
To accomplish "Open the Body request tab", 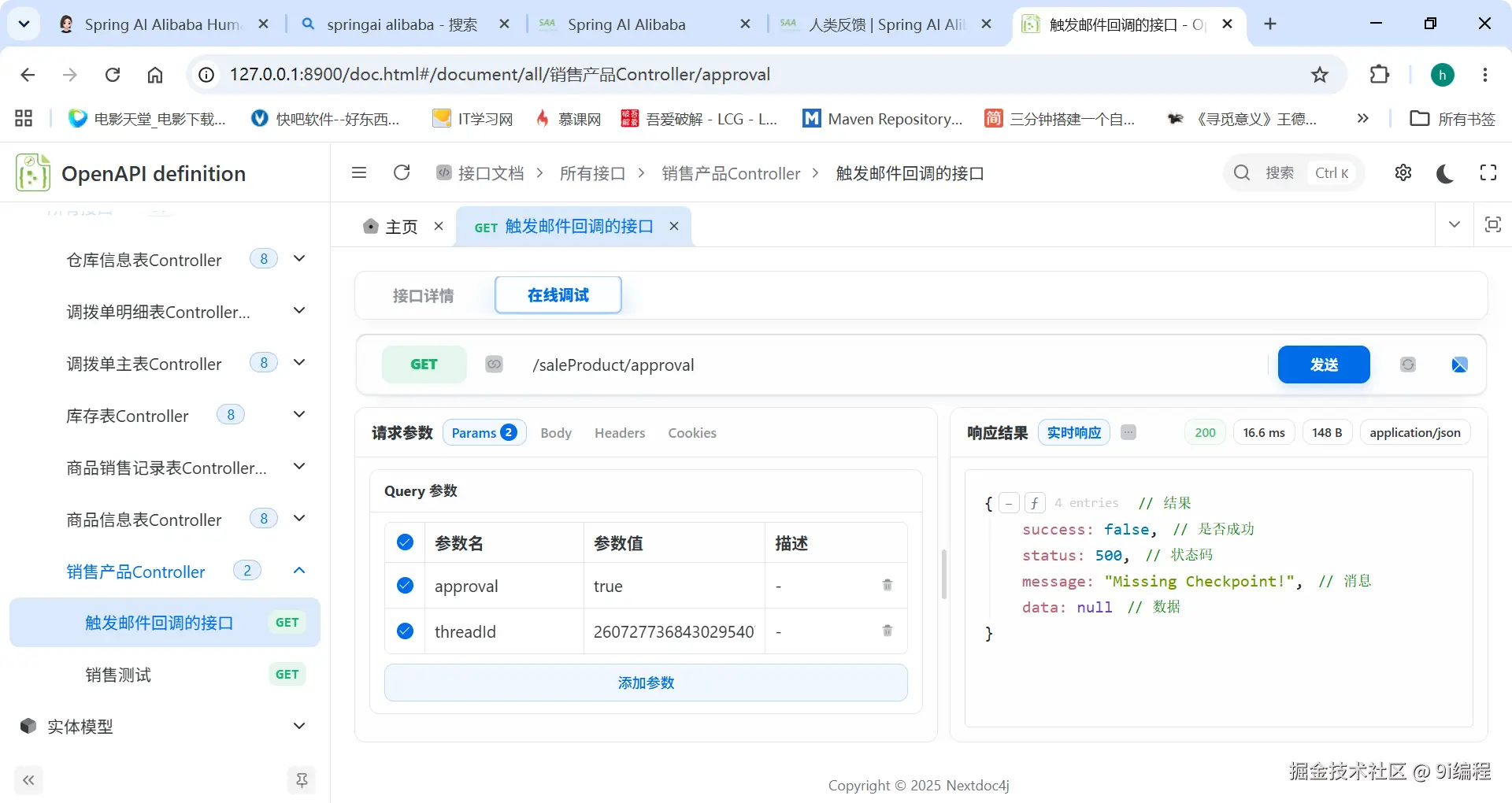I will click(x=556, y=433).
